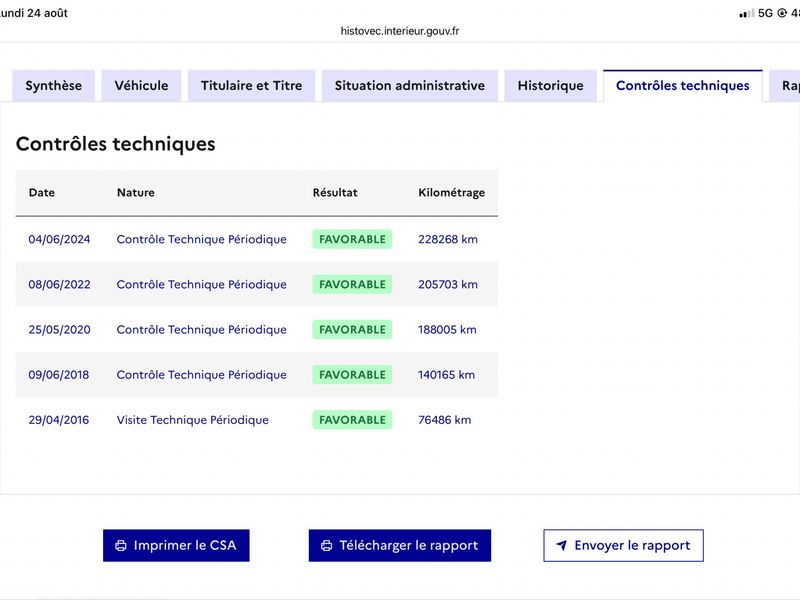Select the date 09/06/2018
Screen dimensions: 800x600
[59, 374]
